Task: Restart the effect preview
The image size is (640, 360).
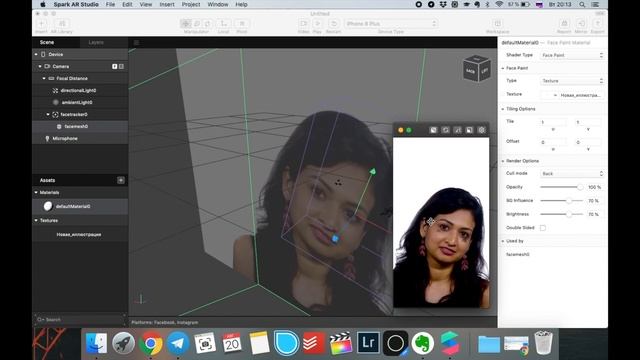Action: pos(333,24)
